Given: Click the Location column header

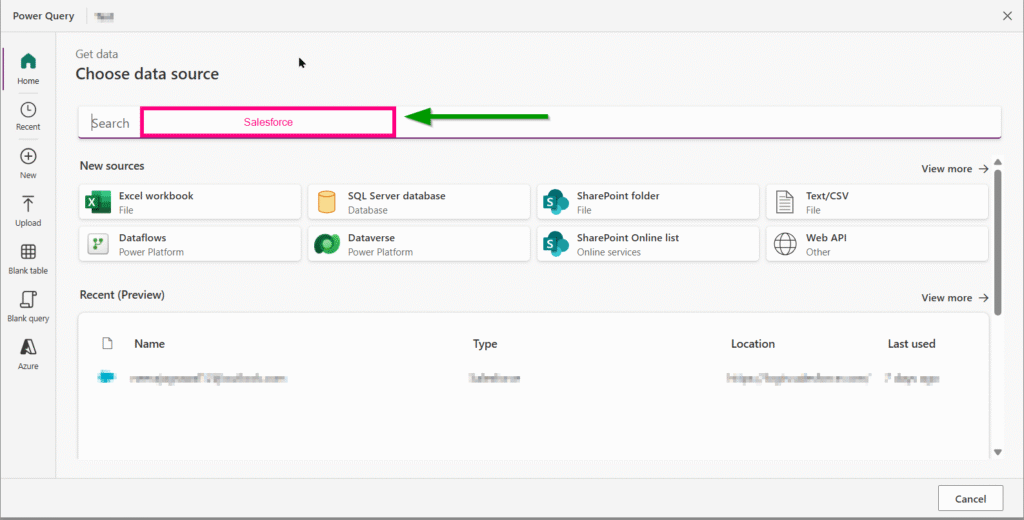Looking at the screenshot, I should coord(753,344).
